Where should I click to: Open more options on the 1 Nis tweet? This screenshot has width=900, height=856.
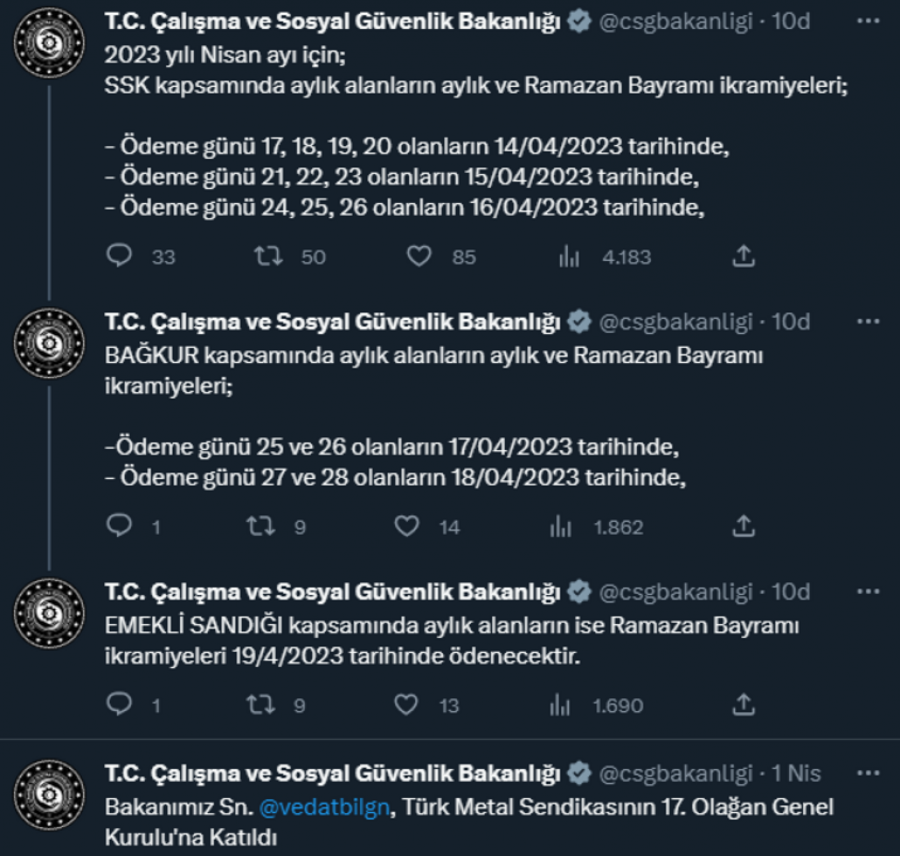tap(869, 773)
